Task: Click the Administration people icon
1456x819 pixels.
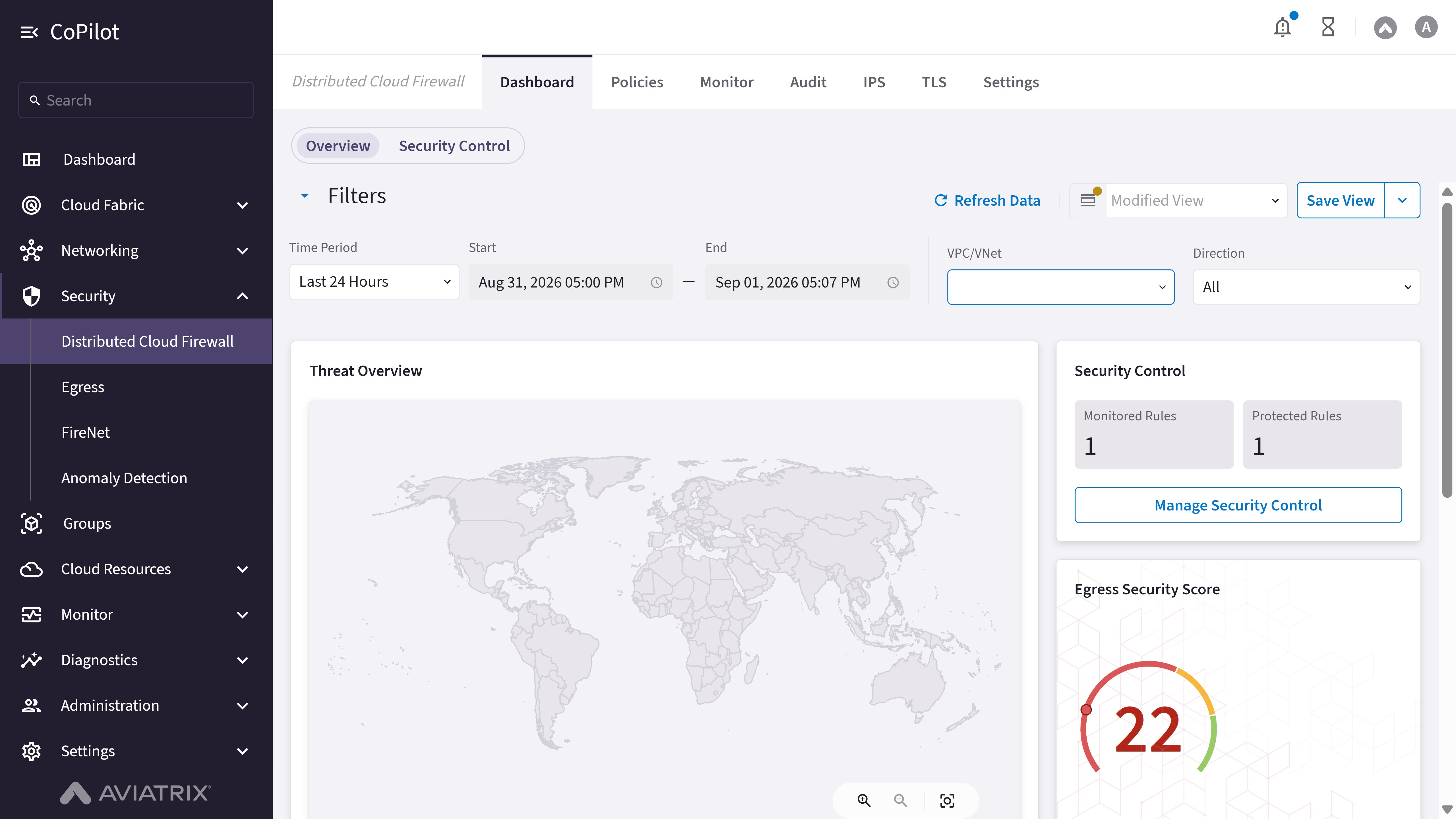Action: pyautogui.click(x=31, y=705)
